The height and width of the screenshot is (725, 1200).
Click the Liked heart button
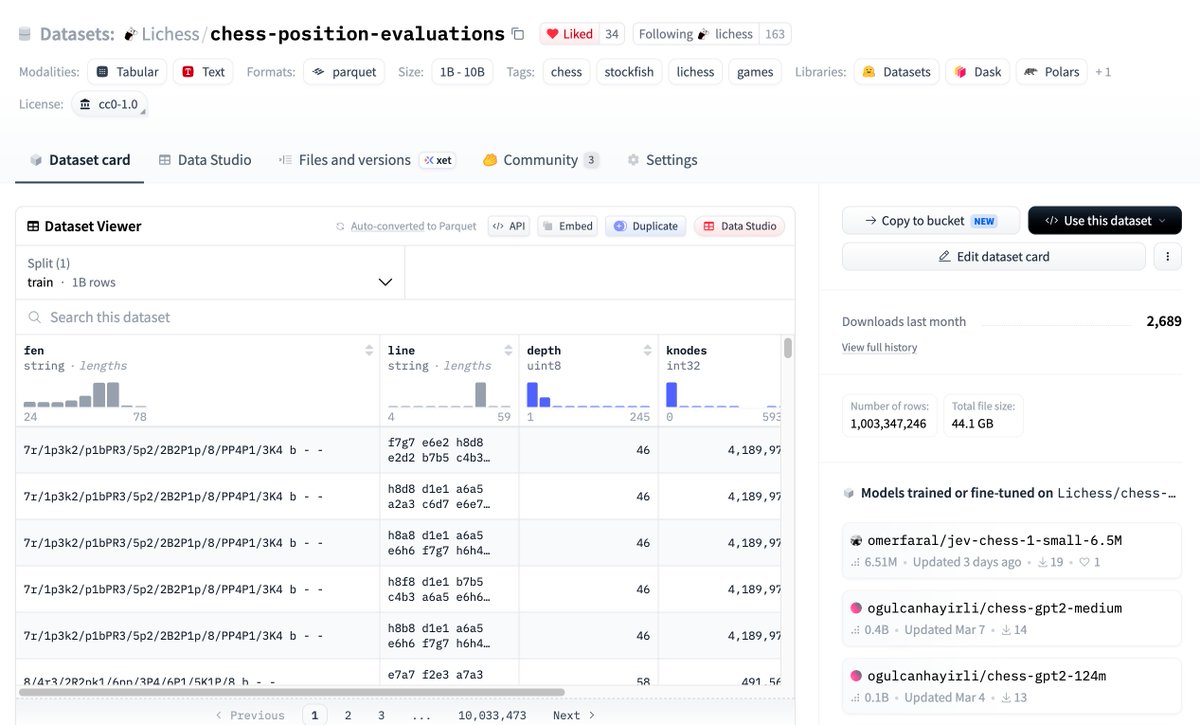pyautogui.click(x=569, y=34)
